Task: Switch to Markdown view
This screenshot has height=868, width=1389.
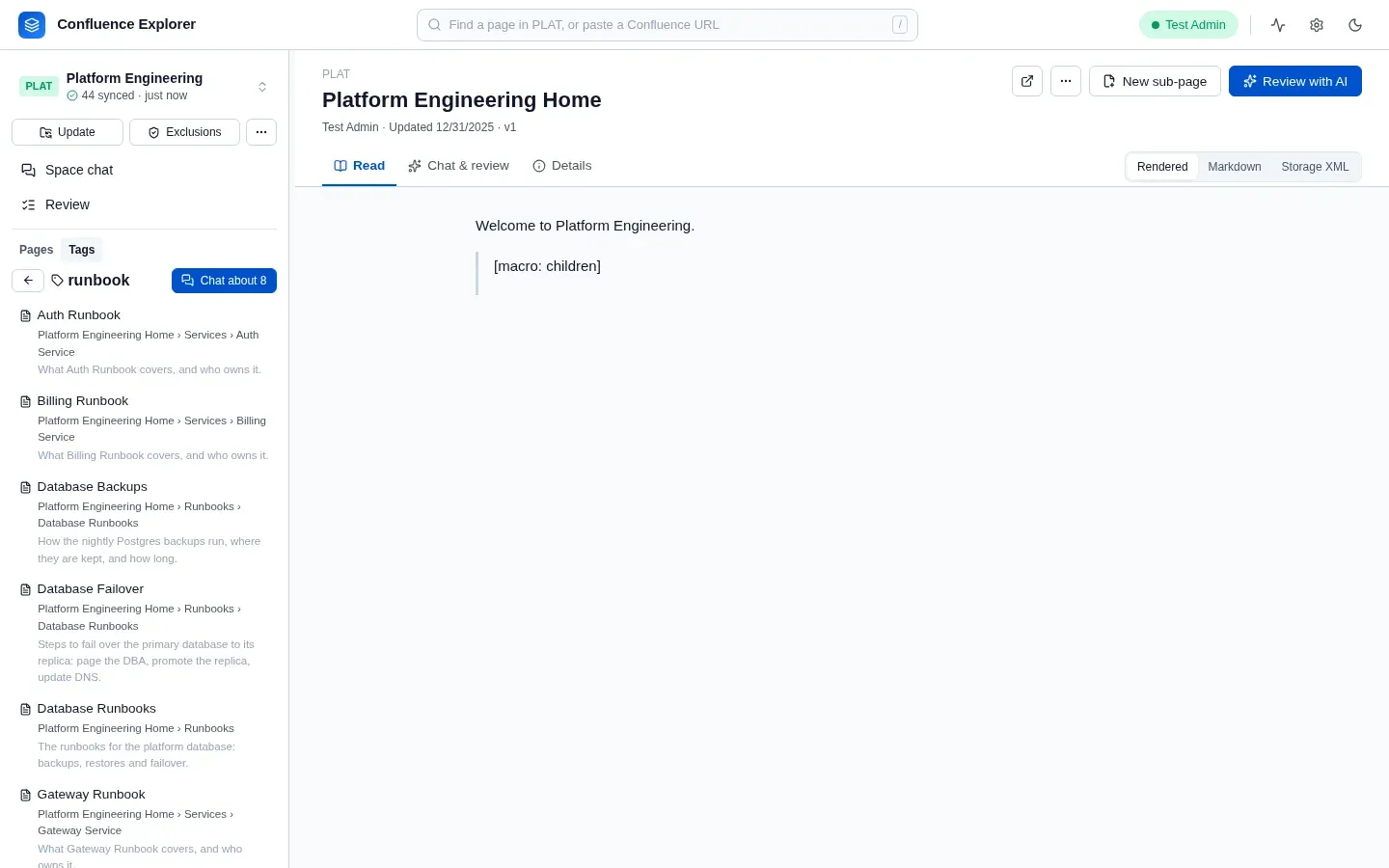Action: (x=1234, y=167)
